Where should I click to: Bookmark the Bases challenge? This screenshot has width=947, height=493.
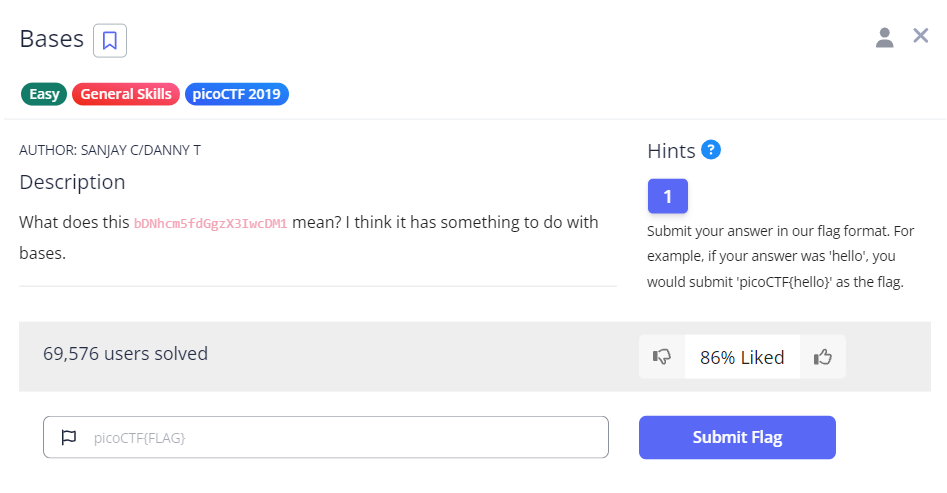click(110, 41)
